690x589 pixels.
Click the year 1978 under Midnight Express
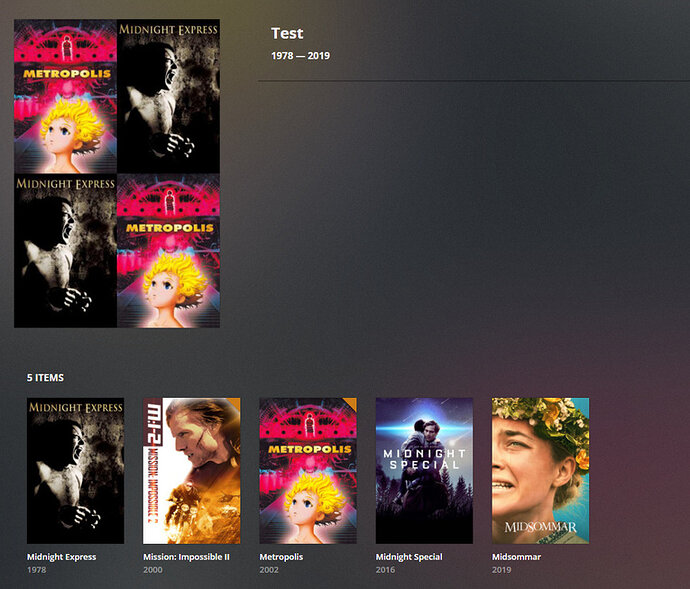click(x=37, y=570)
